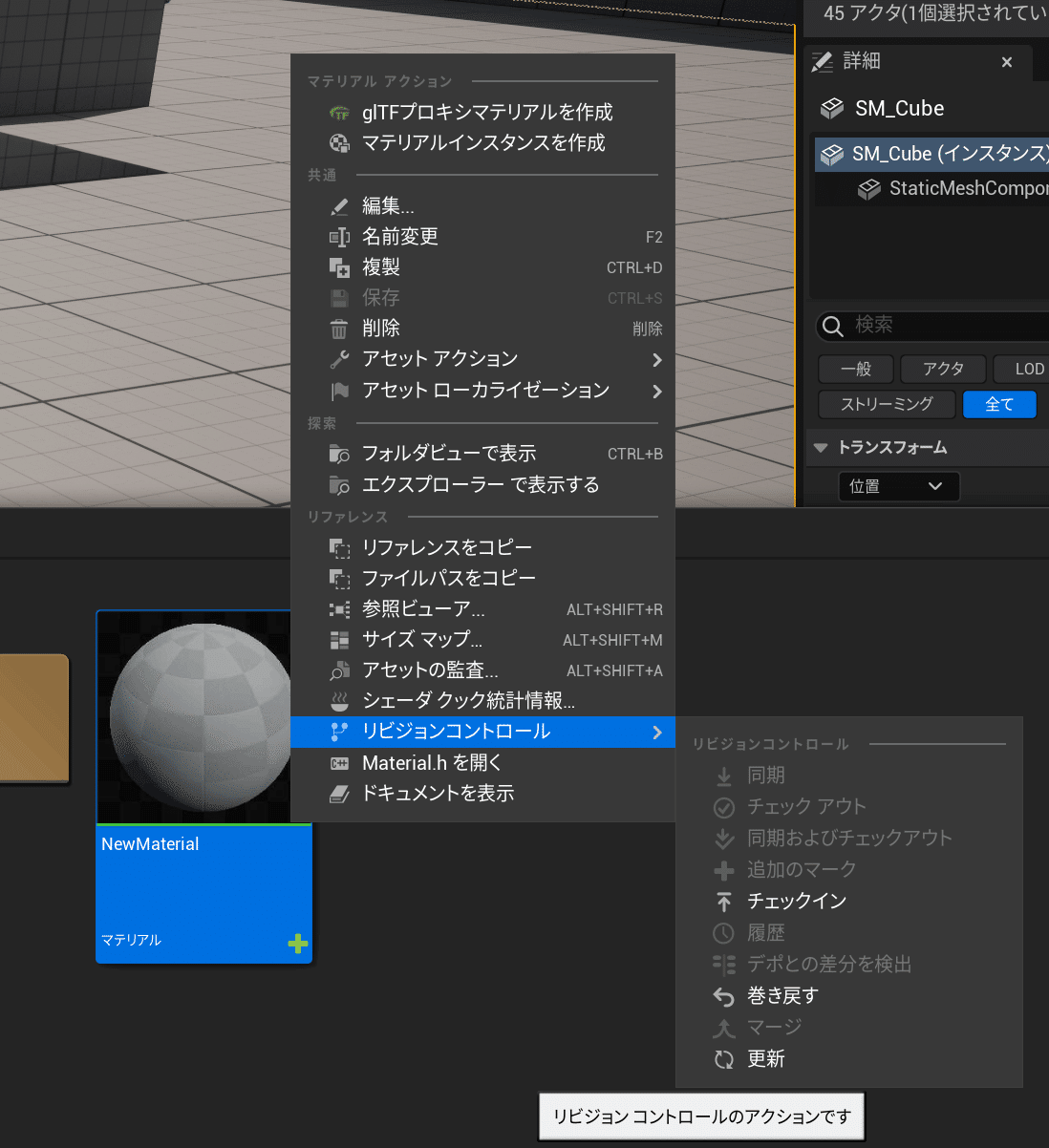Select アセットの監査... menu entry
This screenshot has width=1049, height=1148.
click(x=482, y=670)
